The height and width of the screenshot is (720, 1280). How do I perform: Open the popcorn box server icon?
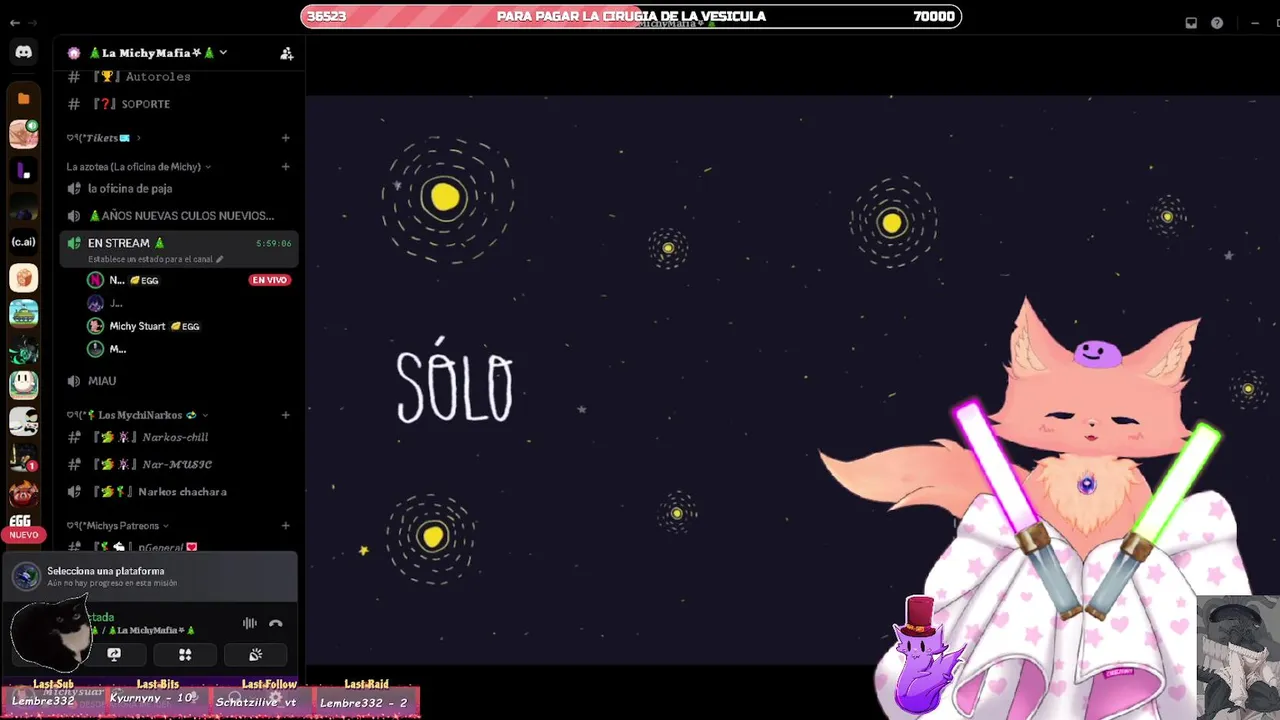point(23,278)
